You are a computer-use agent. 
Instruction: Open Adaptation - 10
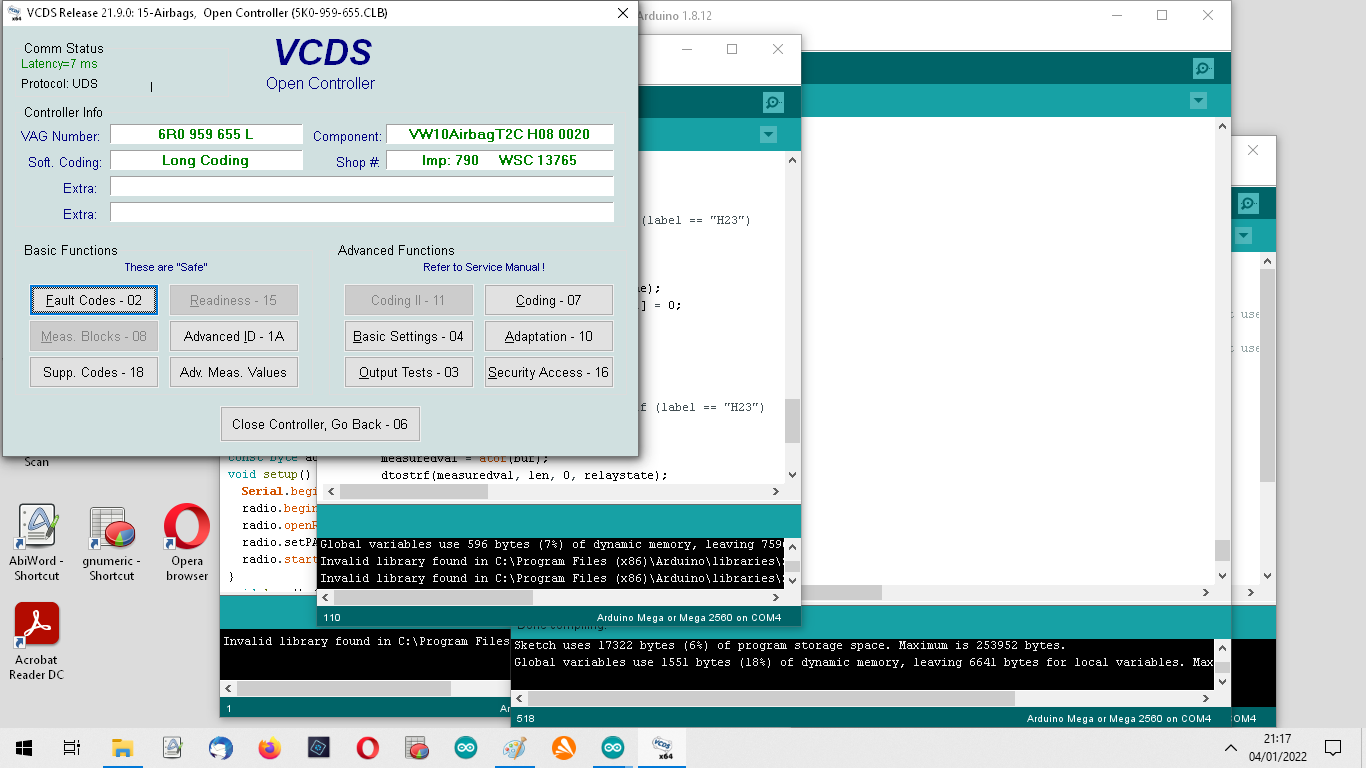(549, 336)
